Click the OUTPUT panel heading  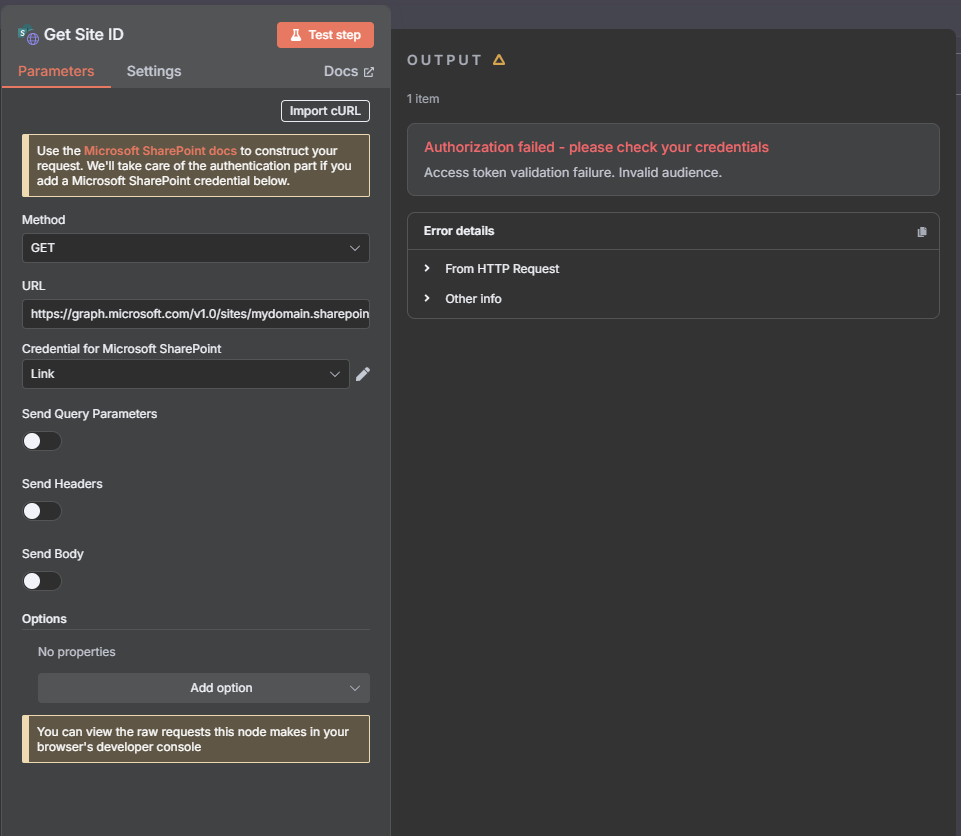[444, 60]
